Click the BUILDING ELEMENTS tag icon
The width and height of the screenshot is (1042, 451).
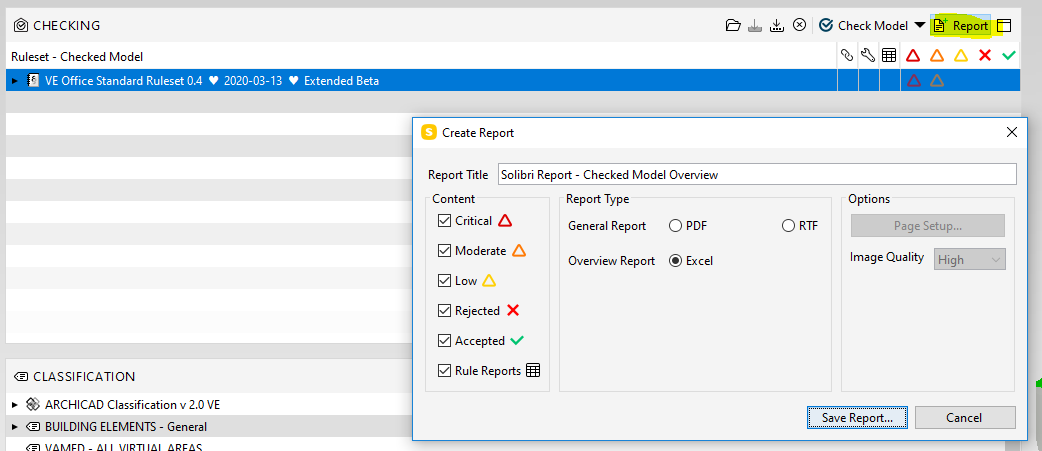pos(33,426)
